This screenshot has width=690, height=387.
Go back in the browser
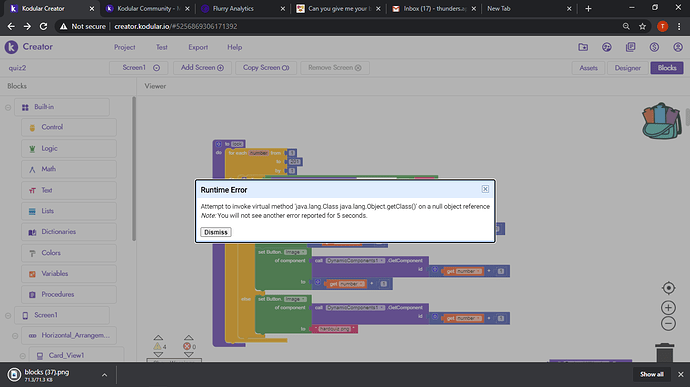[x=11, y=26]
